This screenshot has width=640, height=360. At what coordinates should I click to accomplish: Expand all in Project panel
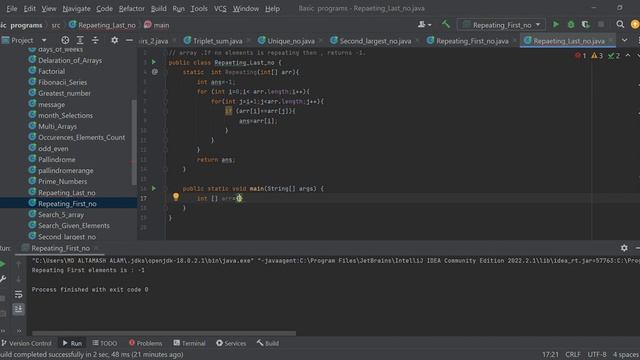[80, 40]
